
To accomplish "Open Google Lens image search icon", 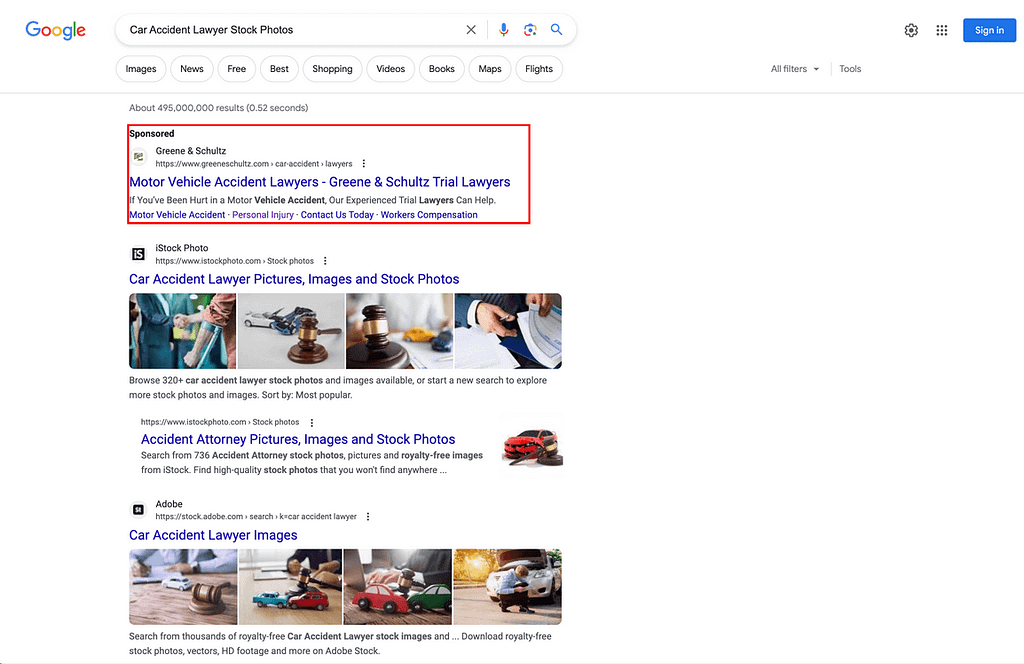I will click(530, 29).
